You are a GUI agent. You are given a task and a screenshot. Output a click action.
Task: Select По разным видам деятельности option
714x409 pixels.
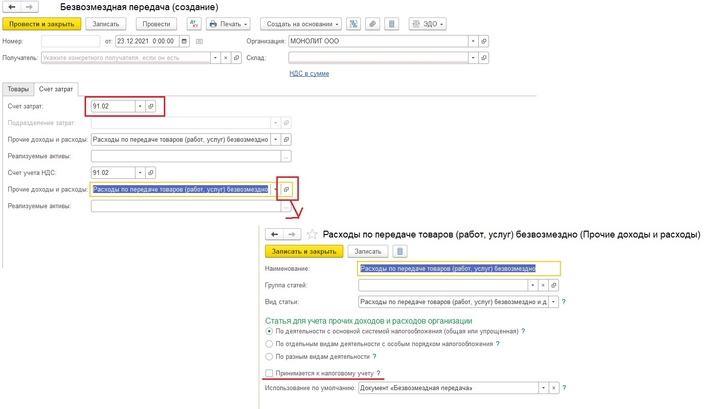point(269,357)
